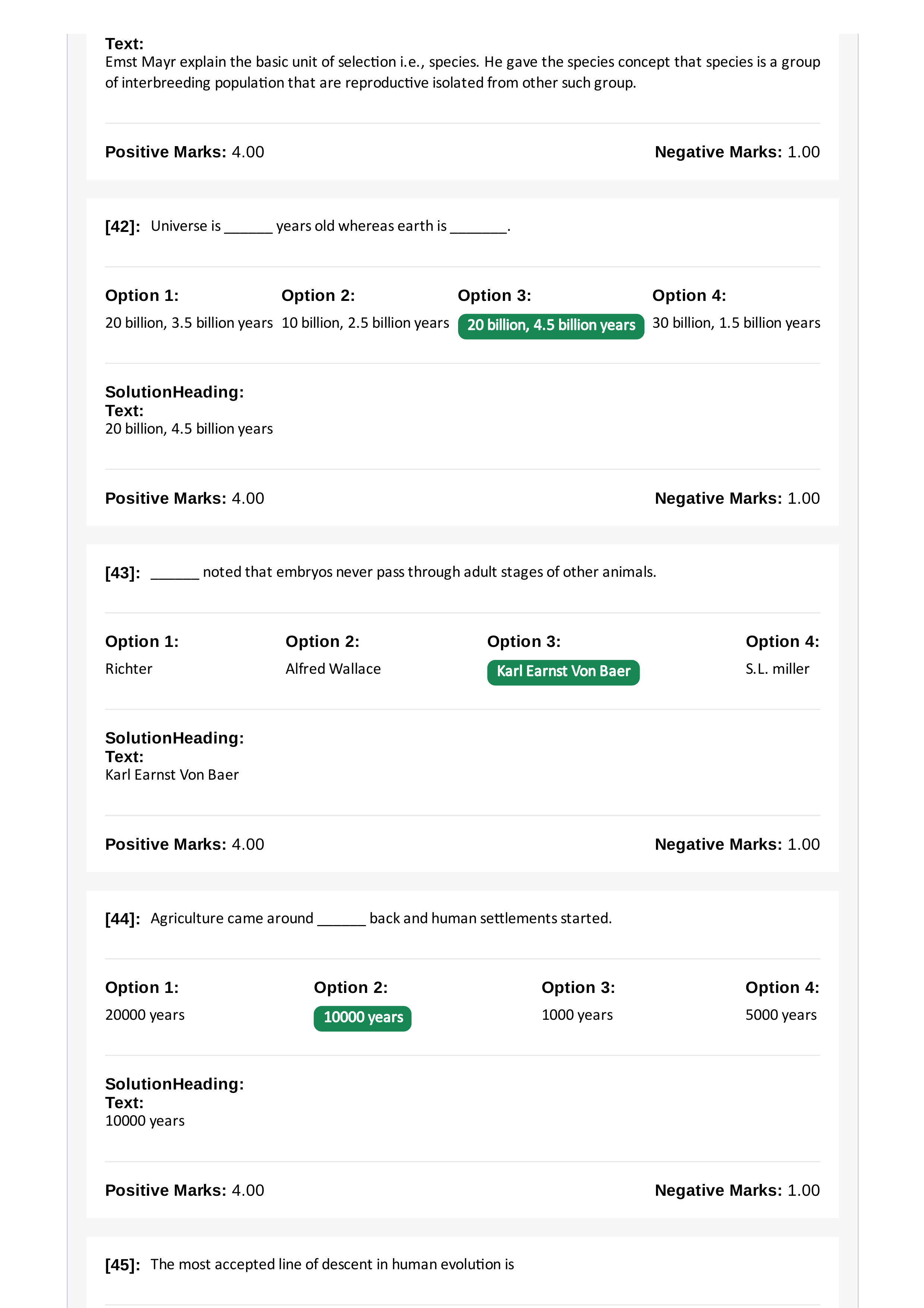Click question number [45] label
This screenshot has width=924, height=1308.
click(122, 1265)
